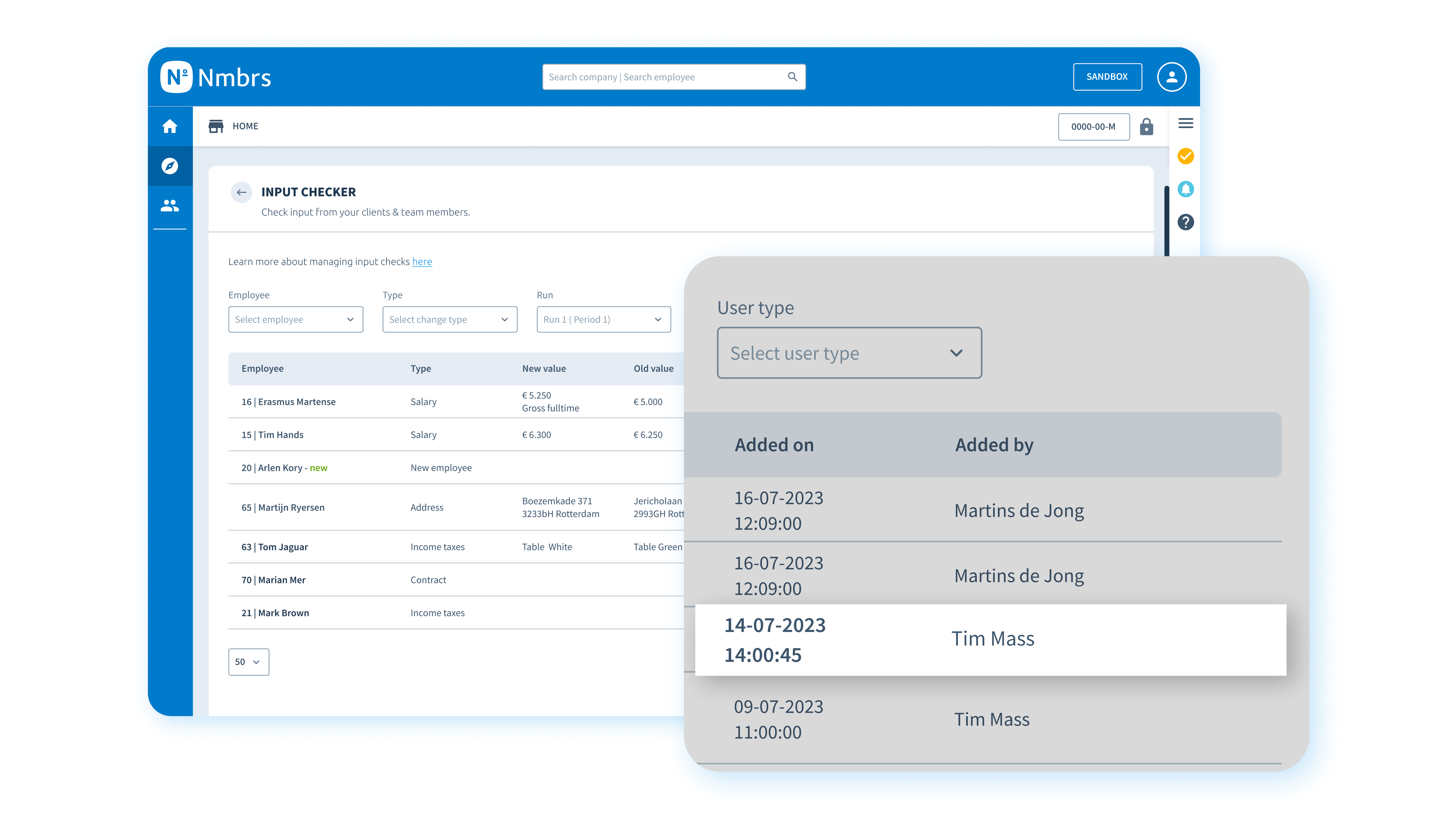
Task: Sort by the Added on column header
Action: pos(774,445)
